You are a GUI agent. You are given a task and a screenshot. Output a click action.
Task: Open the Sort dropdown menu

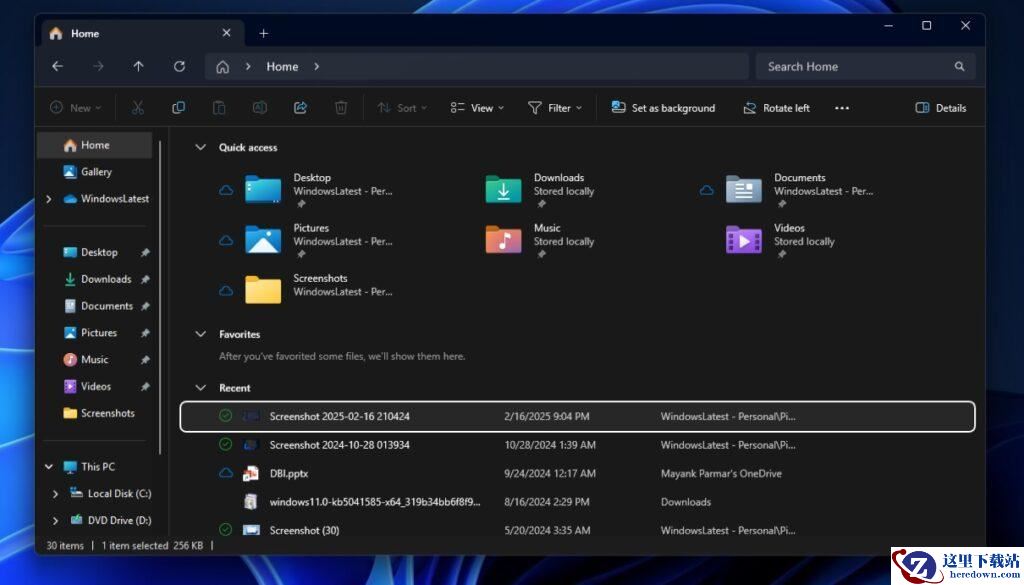[x=402, y=108]
